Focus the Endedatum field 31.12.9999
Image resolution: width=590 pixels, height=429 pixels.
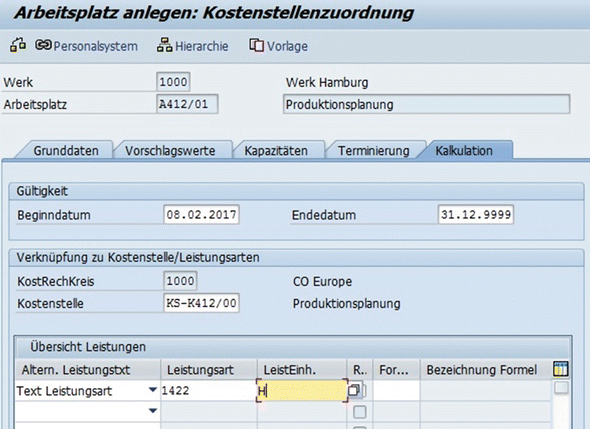(x=476, y=215)
